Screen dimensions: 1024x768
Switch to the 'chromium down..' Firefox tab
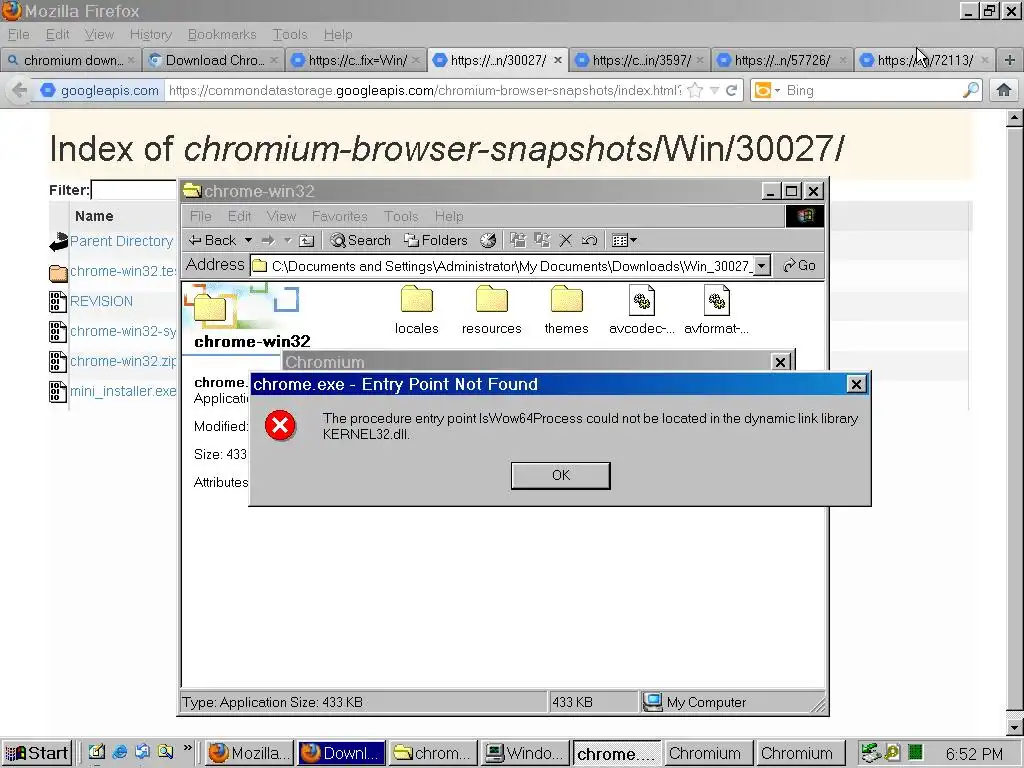coord(71,60)
